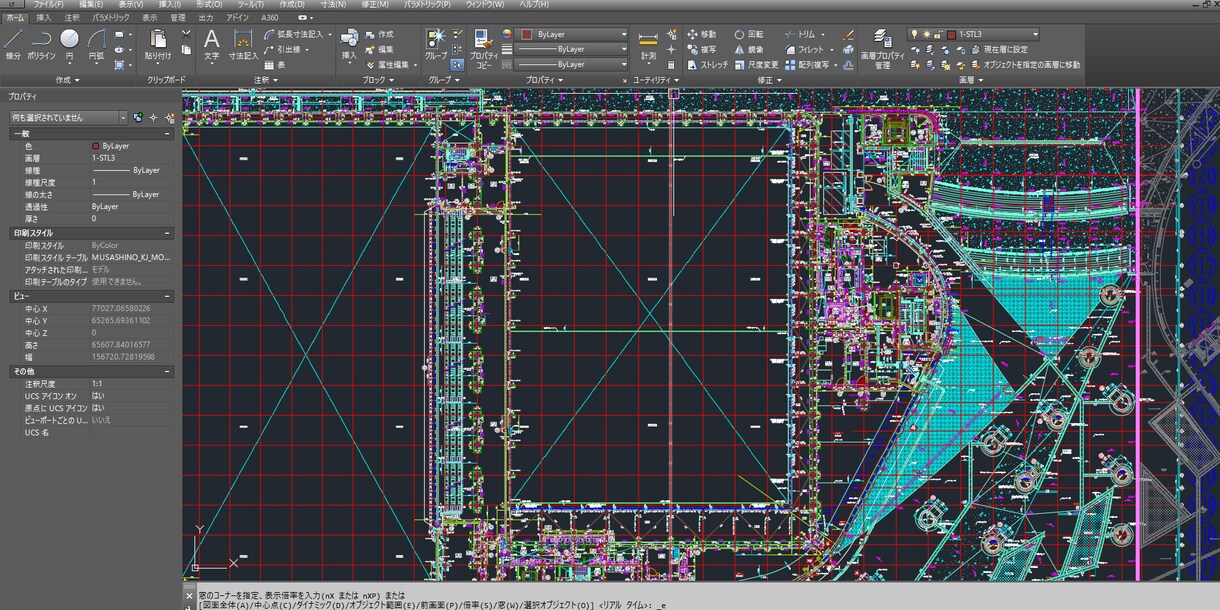1220x610 pixels.
Task: Select the 移動 (Move) tool
Action: pos(702,34)
